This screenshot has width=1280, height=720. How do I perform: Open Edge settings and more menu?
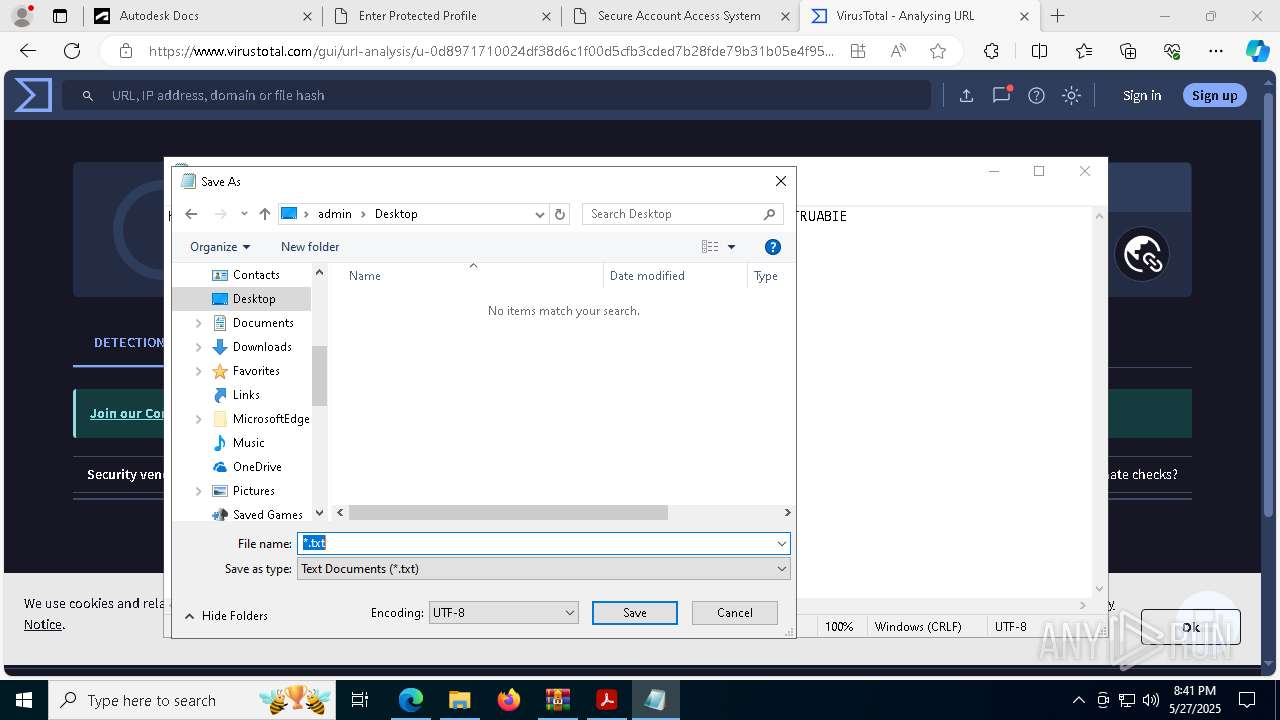pyautogui.click(x=1215, y=51)
